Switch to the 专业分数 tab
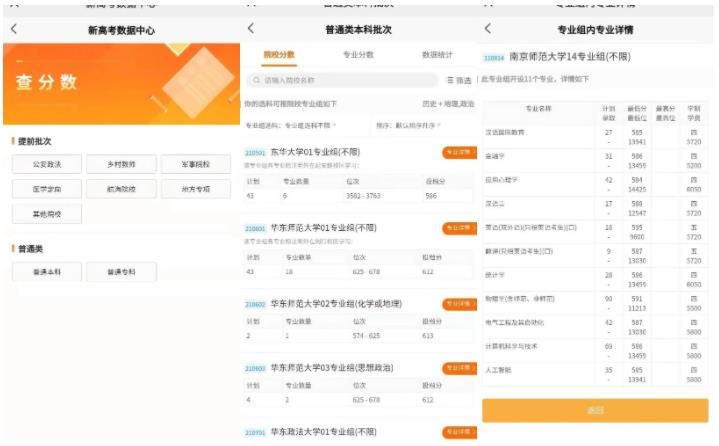The height and width of the screenshot is (446, 719). [x=358, y=55]
